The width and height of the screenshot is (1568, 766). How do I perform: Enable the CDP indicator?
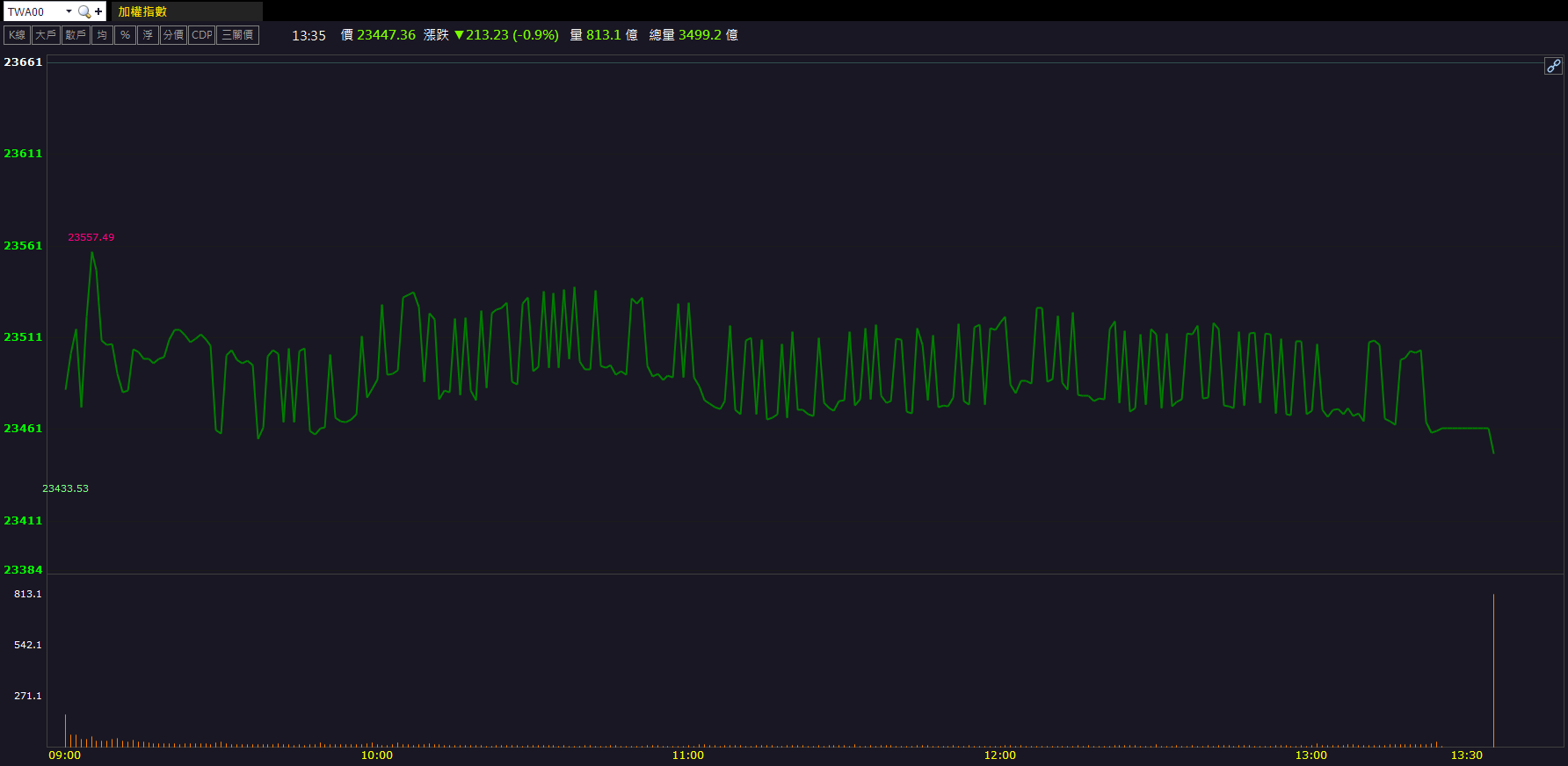point(202,35)
